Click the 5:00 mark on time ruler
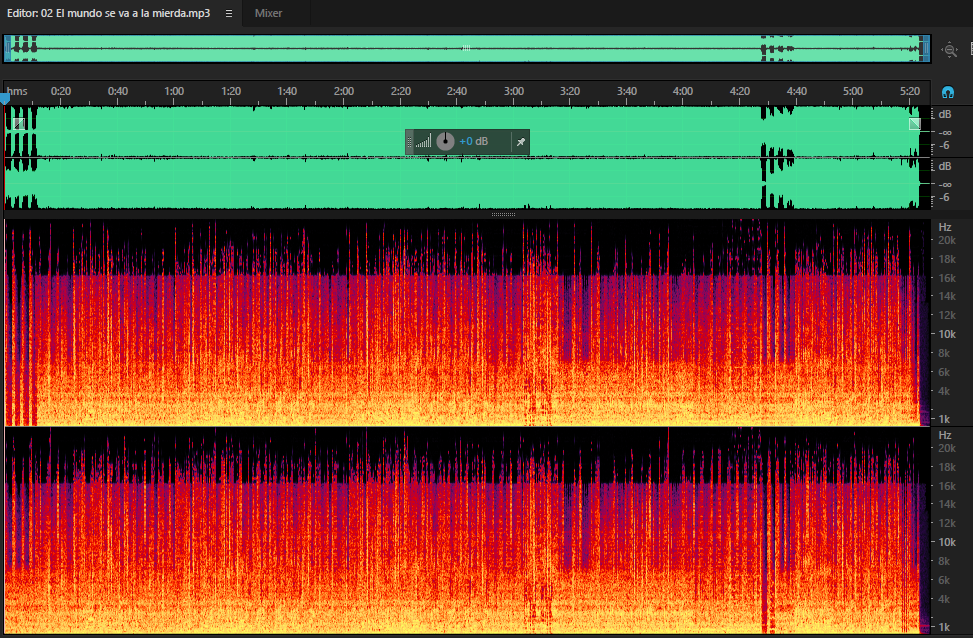Screen dimensions: 973x638 [853, 91]
